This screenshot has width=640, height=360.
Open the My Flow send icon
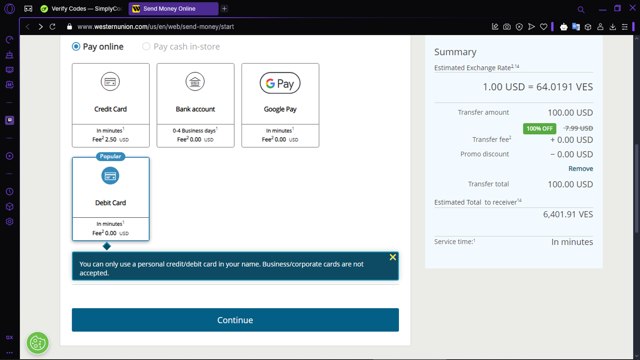coord(531,27)
